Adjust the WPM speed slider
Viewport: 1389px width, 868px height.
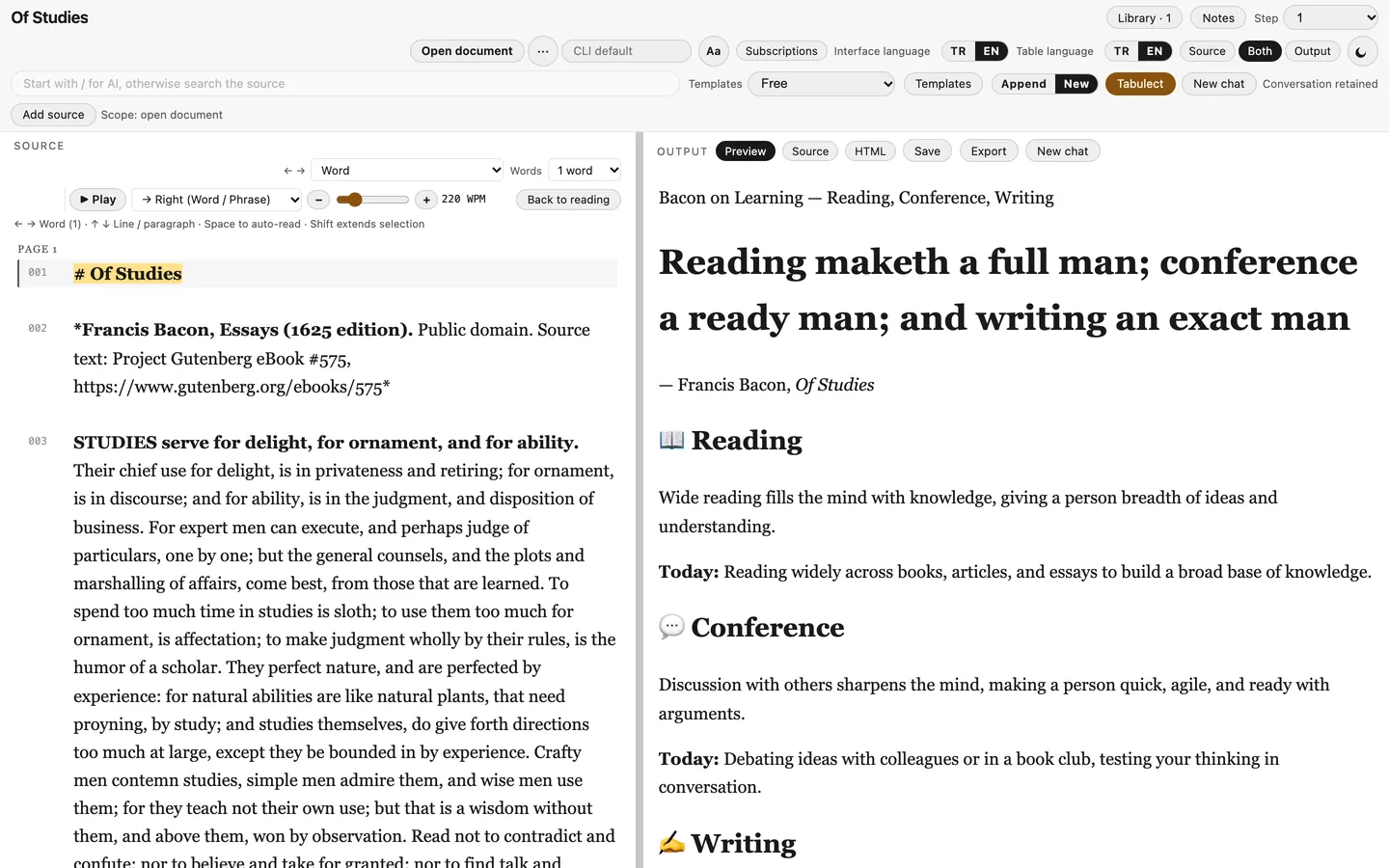pyautogui.click(x=372, y=200)
